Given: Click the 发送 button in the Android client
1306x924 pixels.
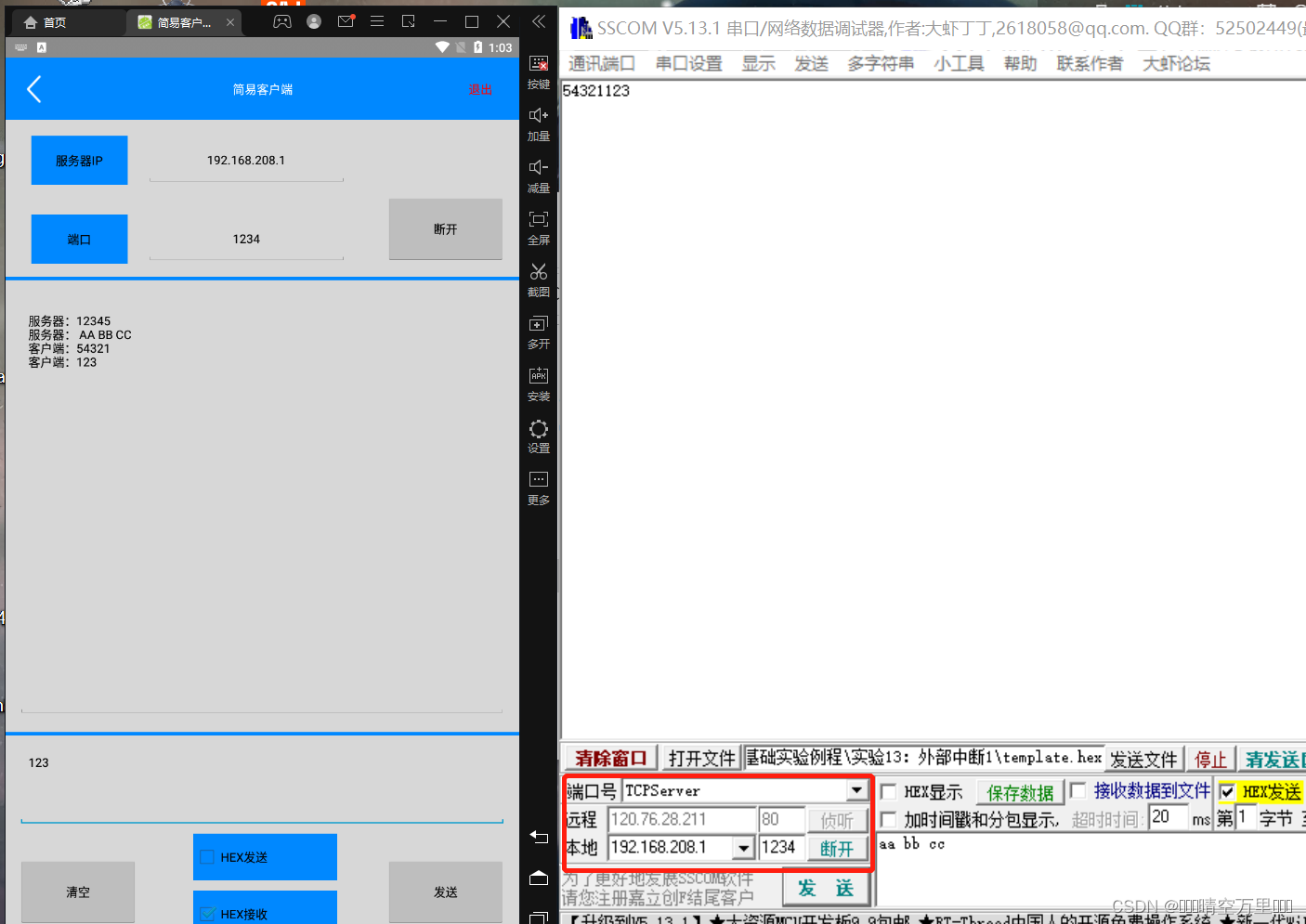Looking at the screenshot, I should point(446,891).
